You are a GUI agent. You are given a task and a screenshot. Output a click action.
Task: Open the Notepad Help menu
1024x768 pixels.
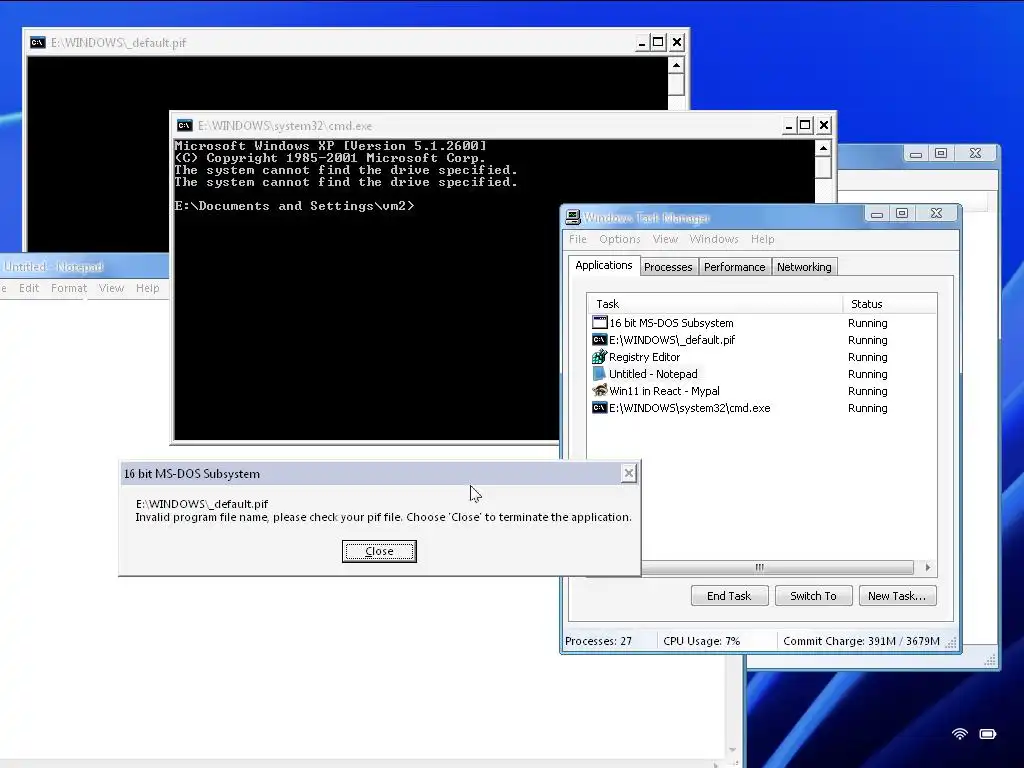[x=148, y=288]
